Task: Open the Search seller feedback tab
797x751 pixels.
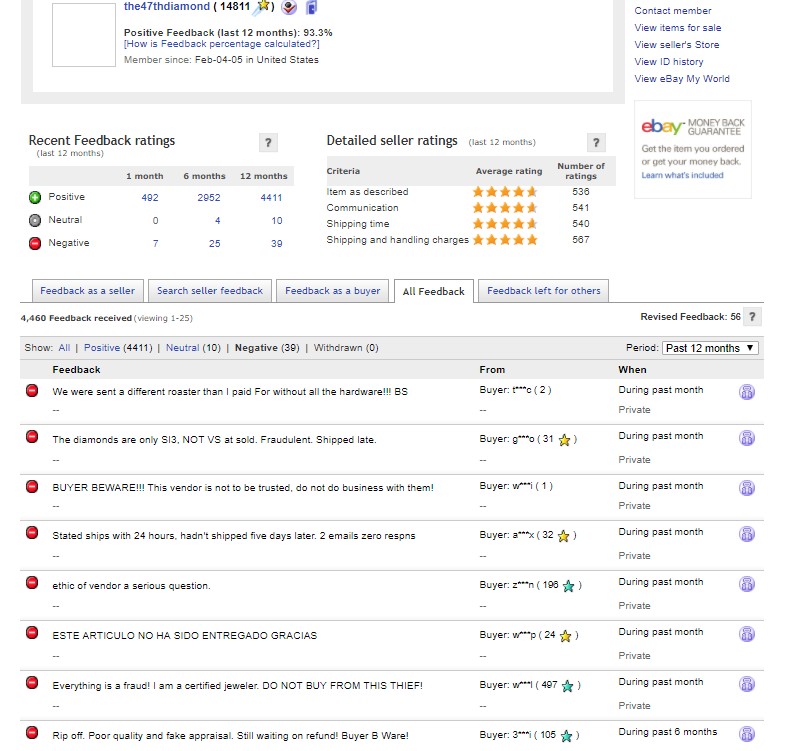Action: (x=210, y=291)
